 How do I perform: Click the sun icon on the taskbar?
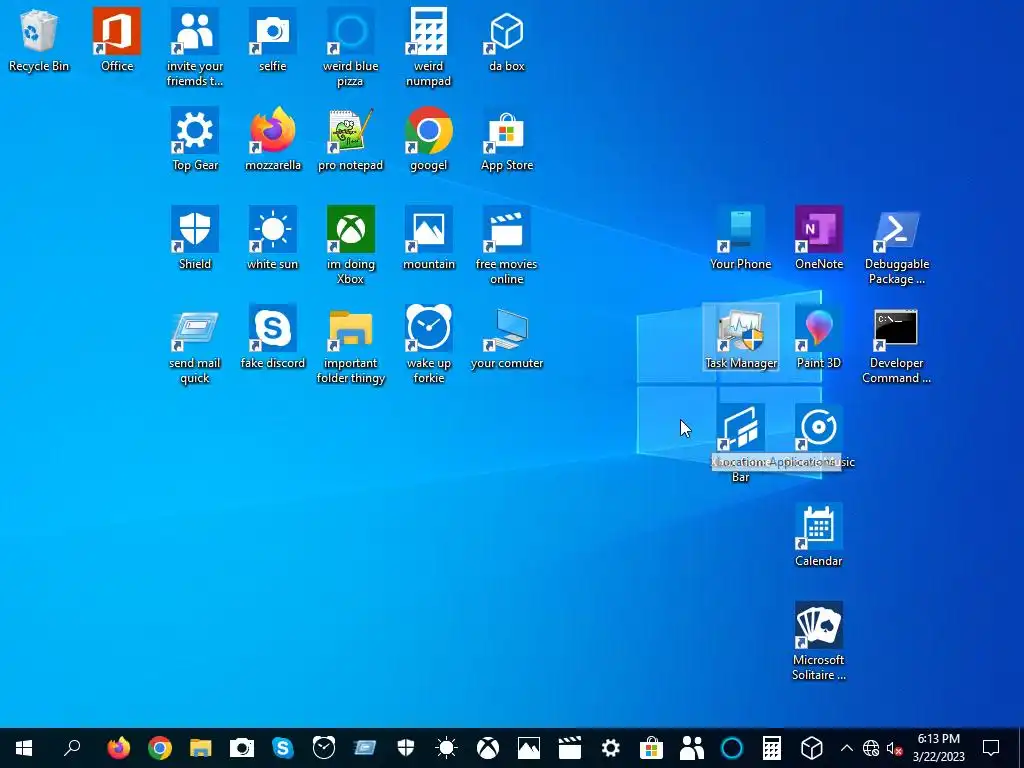click(447, 748)
